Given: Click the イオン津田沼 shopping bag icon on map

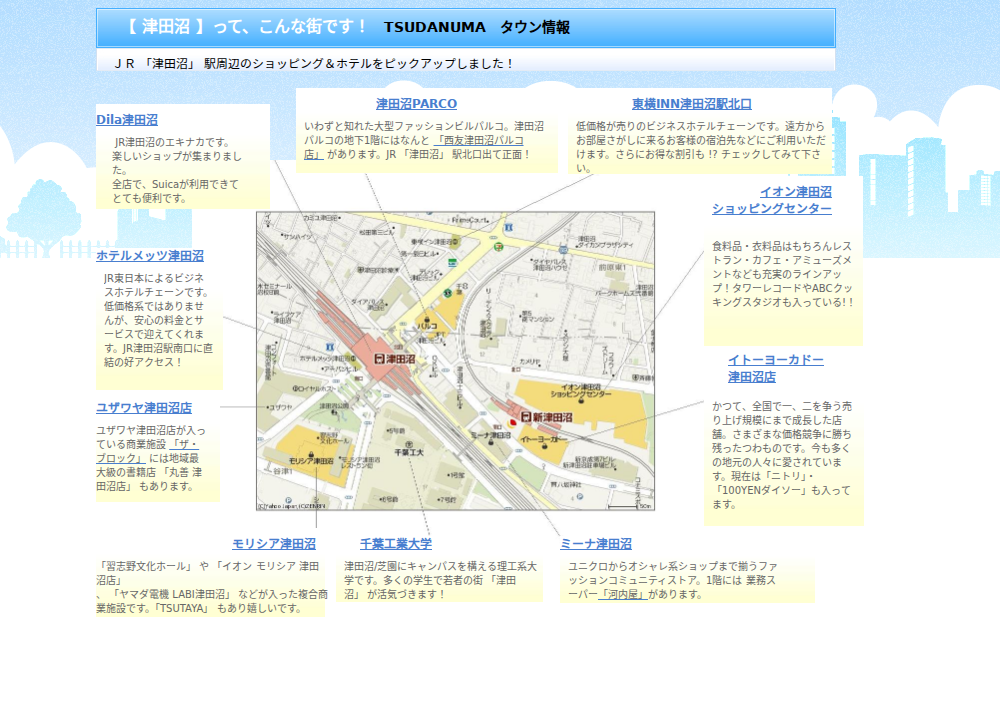Looking at the screenshot, I should [581, 400].
